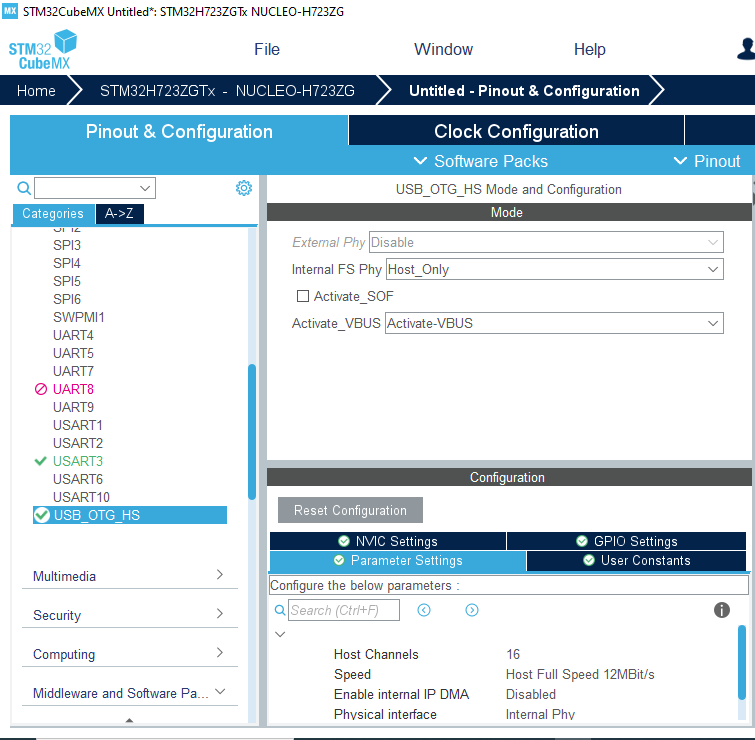Screen dimensions: 755x740
Task: Open the User Constants tab
Action: point(637,561)
